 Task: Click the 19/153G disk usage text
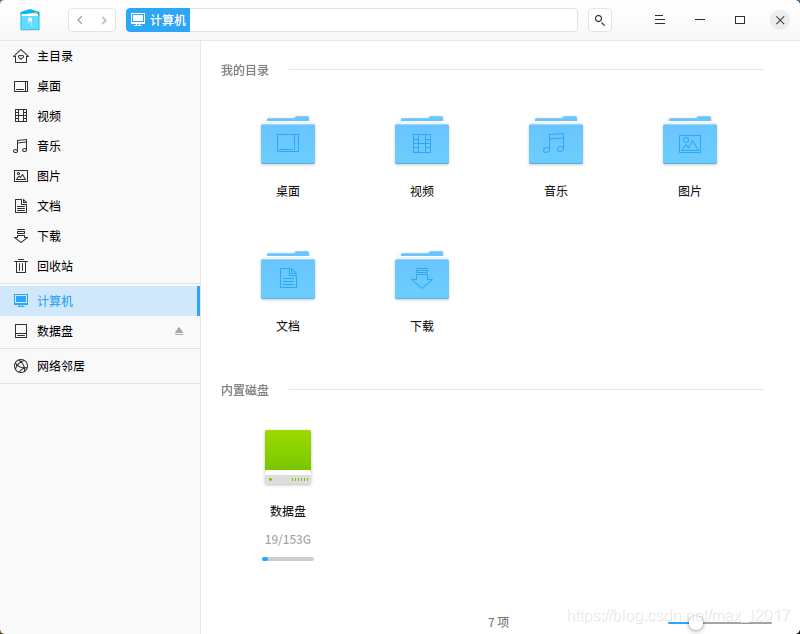pos(288,540)
